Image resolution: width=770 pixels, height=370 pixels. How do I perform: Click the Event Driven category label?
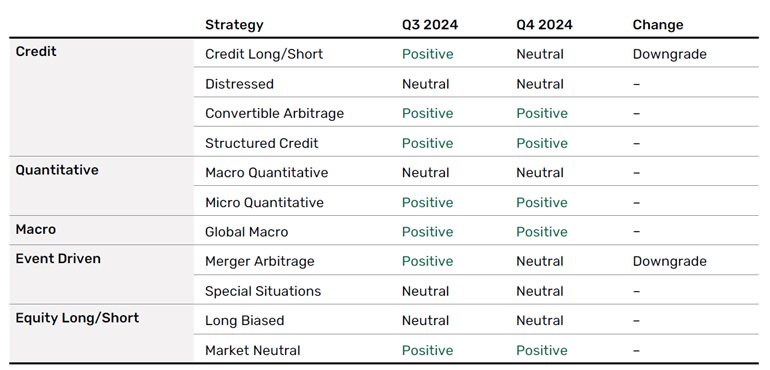[58, 259]
